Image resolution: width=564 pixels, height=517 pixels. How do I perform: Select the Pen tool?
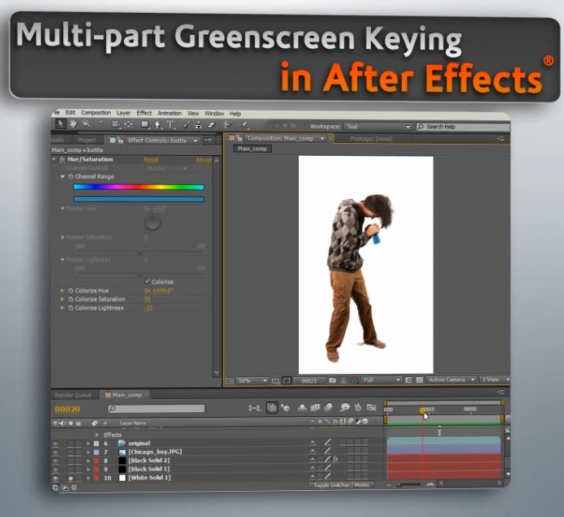pos(157,124)
